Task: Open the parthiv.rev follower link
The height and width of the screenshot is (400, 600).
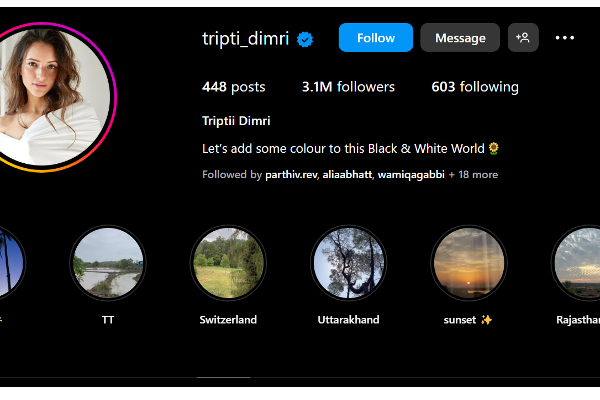Action: point(291,175)
